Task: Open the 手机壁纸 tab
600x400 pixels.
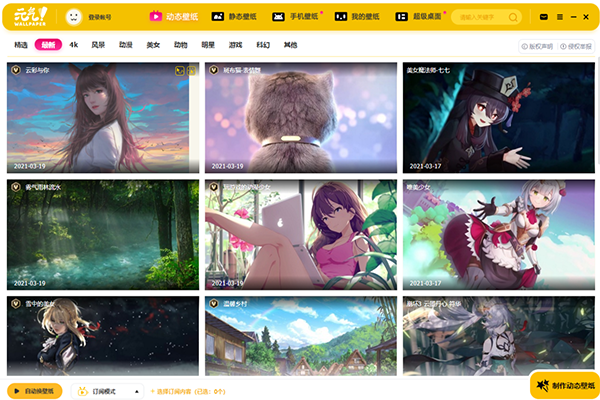Action: coord(303,17)
